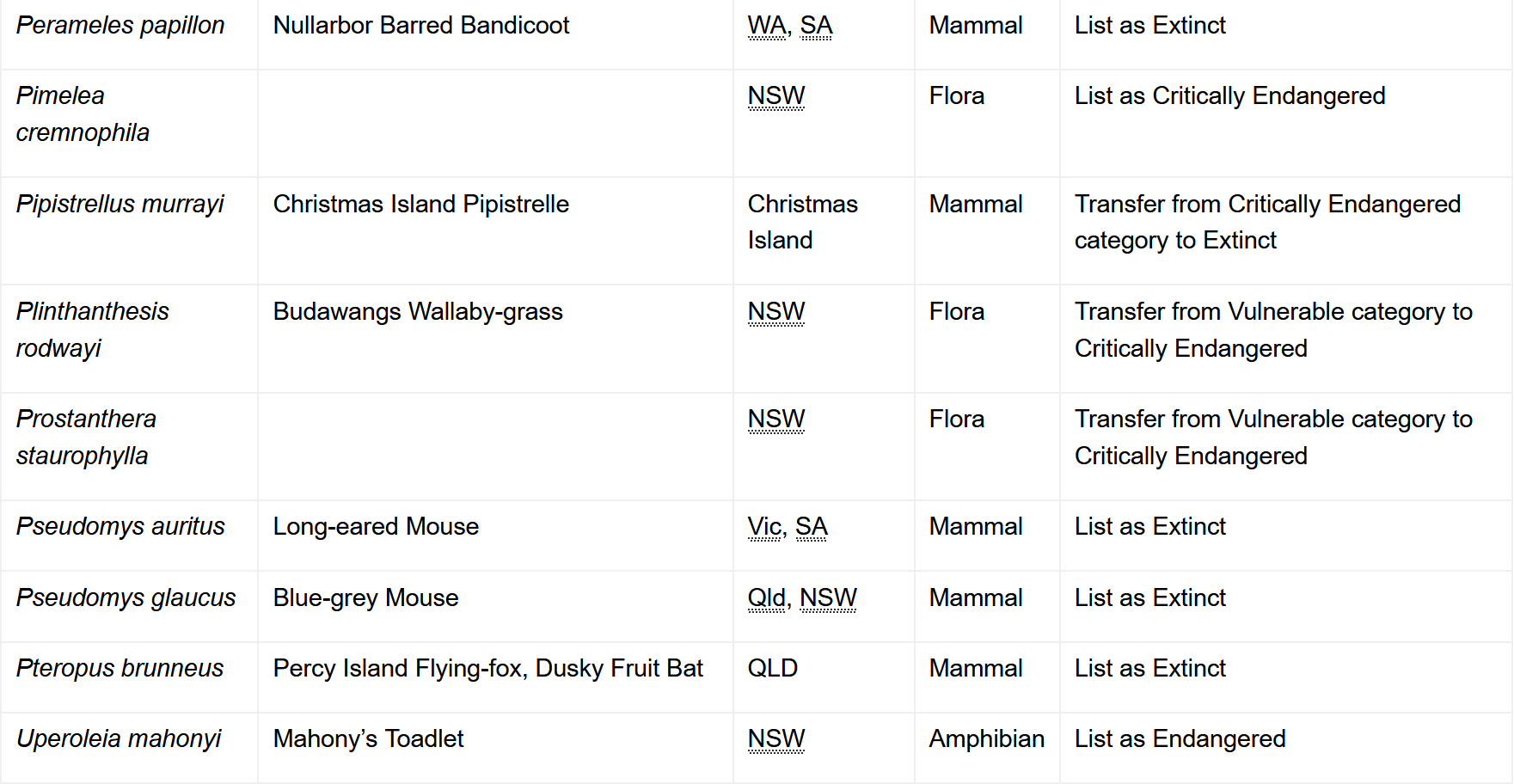Click the Uperoleia mahonyi scientific name
Screen dimensions: 1514x784
coord(119,739)
